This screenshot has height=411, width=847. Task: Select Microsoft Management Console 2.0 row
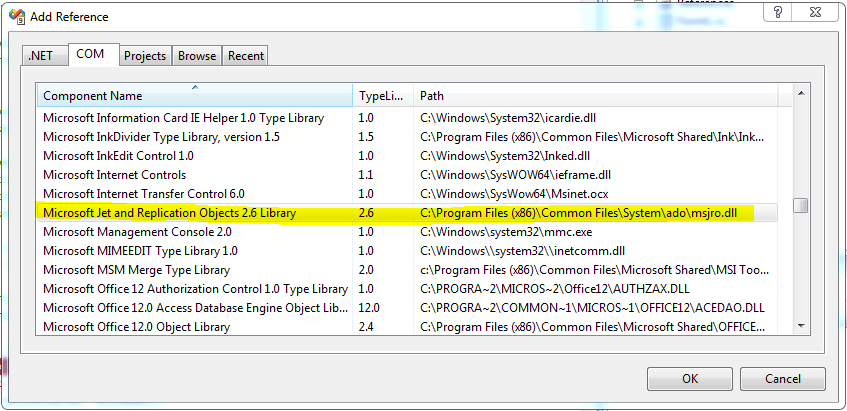point(407,232)
